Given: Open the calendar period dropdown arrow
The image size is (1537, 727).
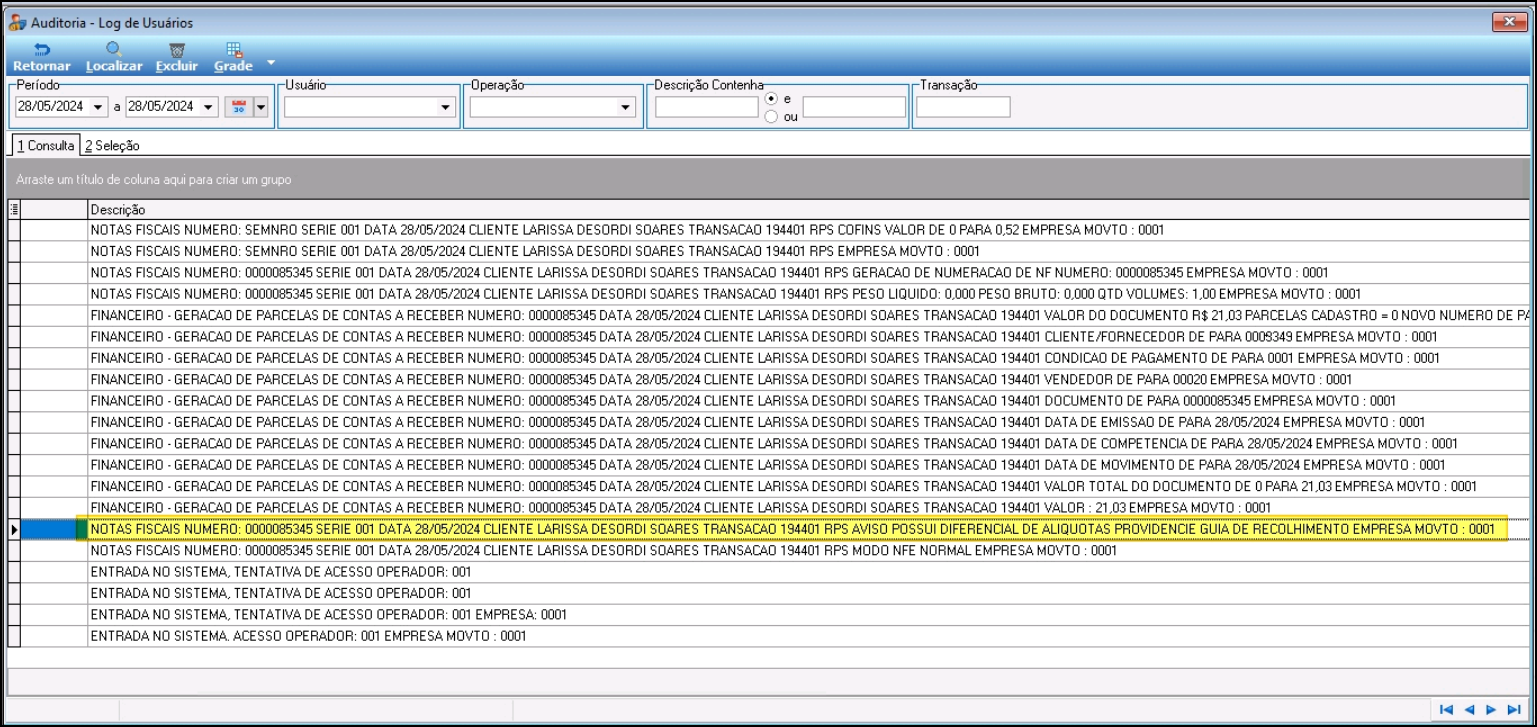Looking at the screenshot, I should tap(261, 107).
